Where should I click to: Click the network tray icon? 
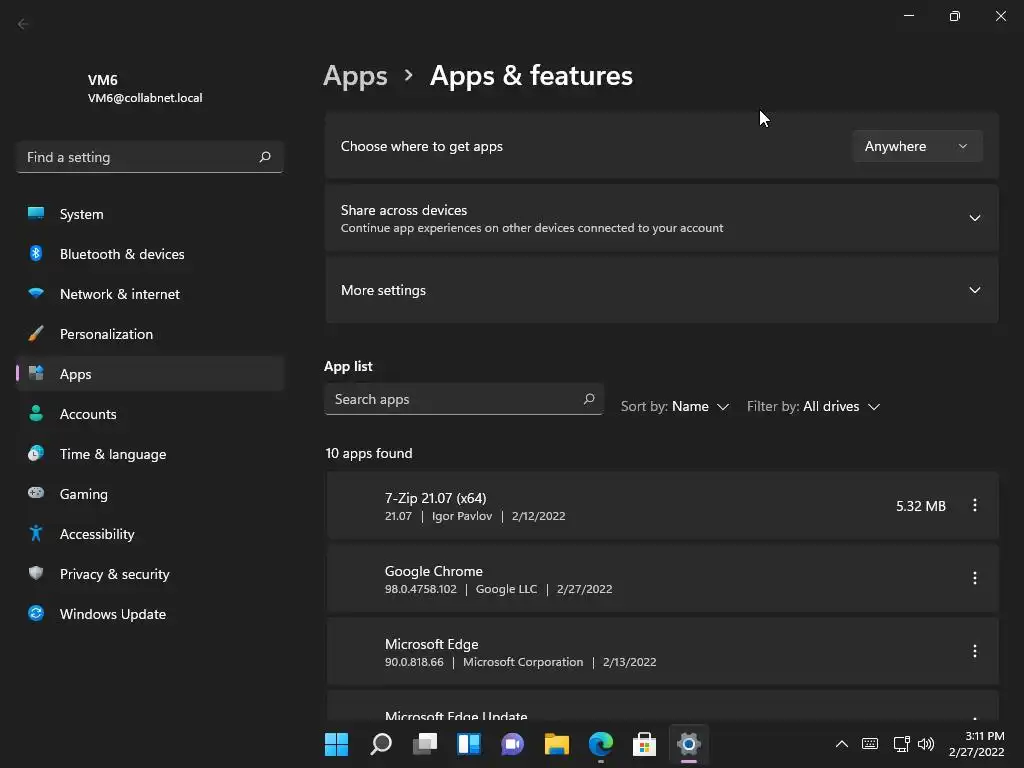pyautogui.click(x=902, y=744)
